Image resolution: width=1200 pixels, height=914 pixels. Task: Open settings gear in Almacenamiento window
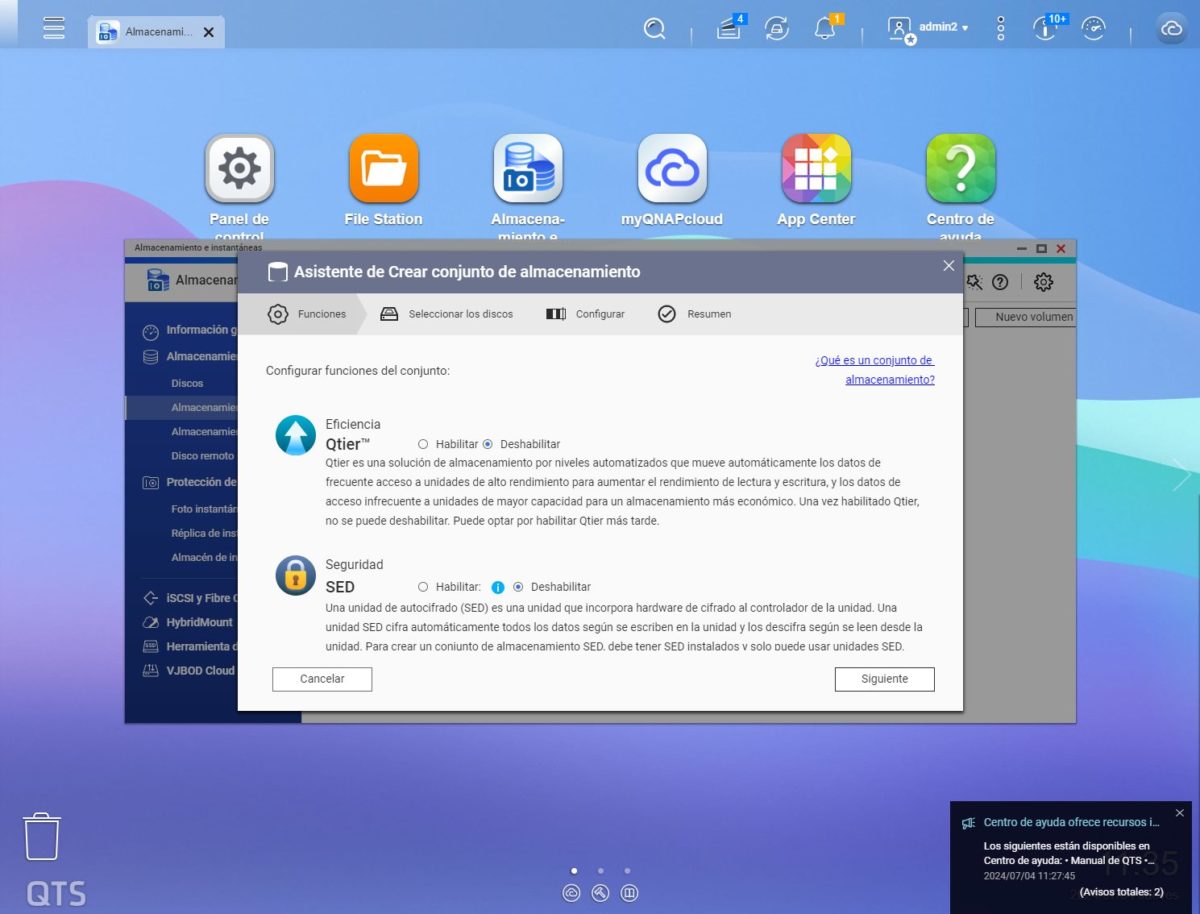pyautogui.click(x=1043, y=282)
